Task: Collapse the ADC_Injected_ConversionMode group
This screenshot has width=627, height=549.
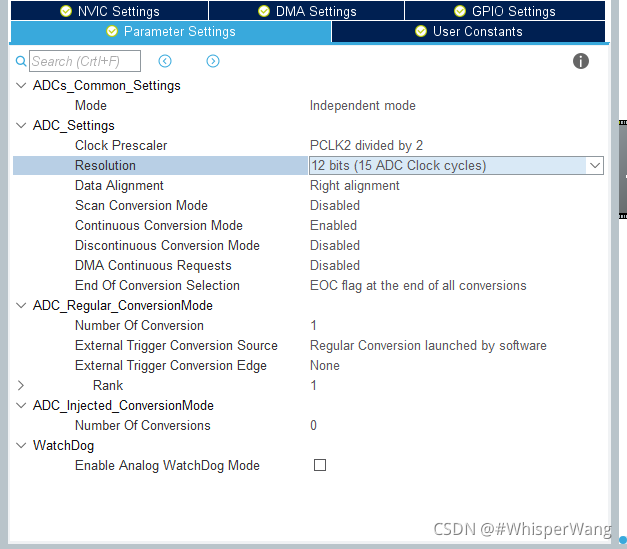Action: 21,405
